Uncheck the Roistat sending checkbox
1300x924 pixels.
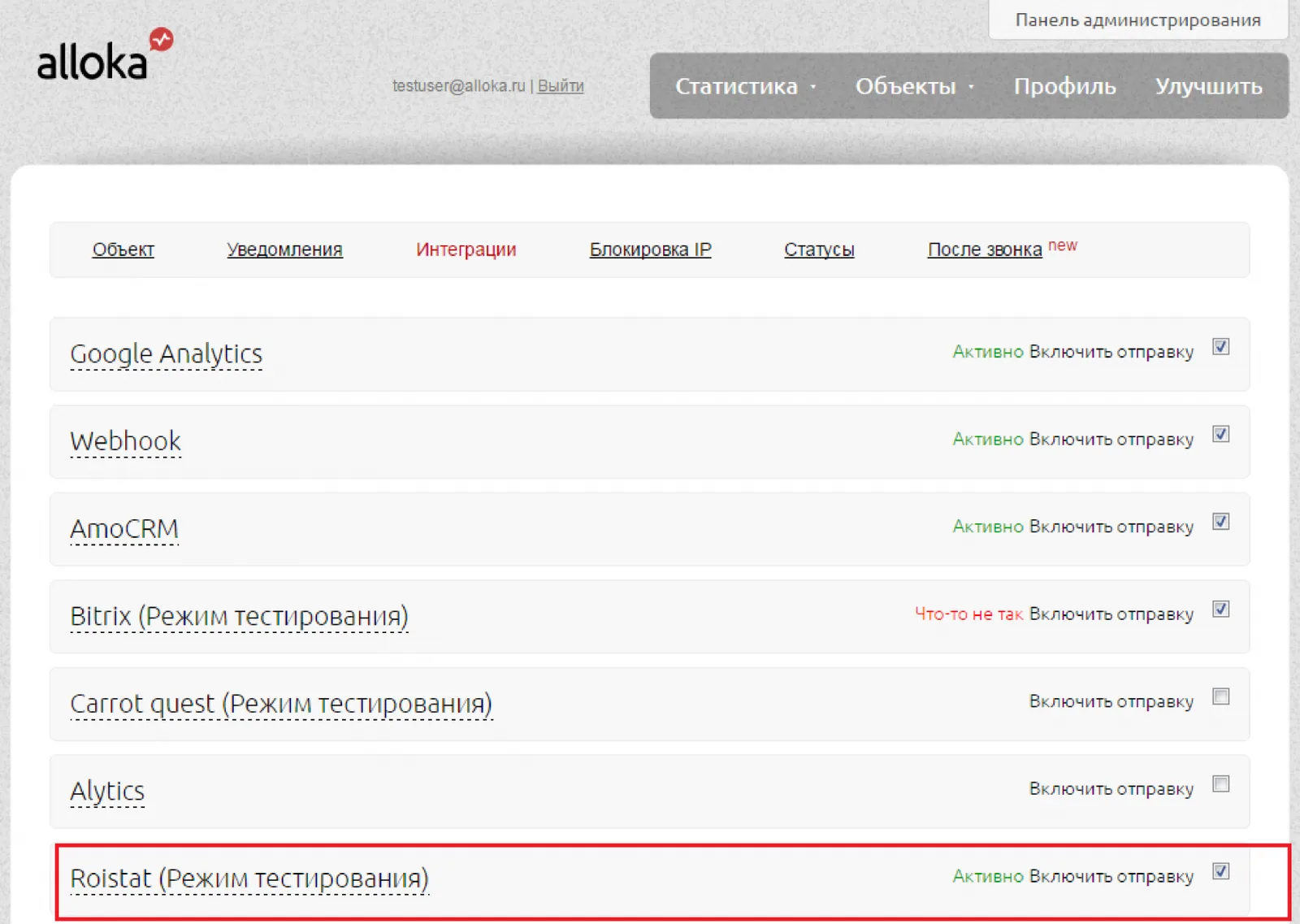(x=1220, y=871)
